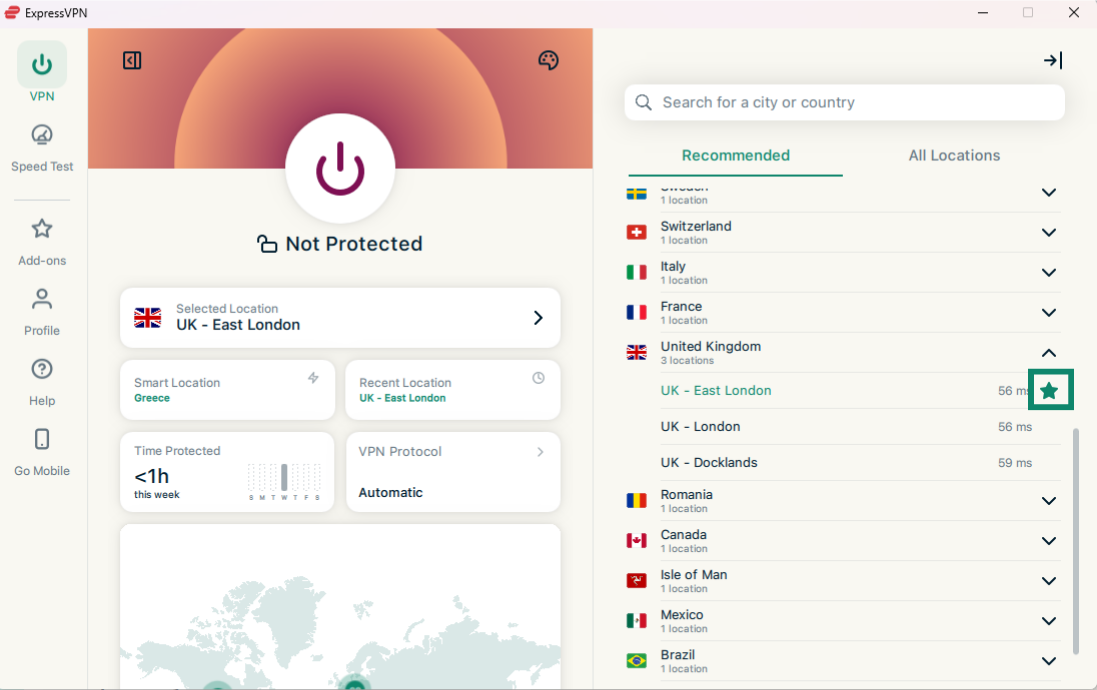Click the weekly usage bar chart
Viewport: 1097px width, 690px height.
pyautogui.click(x=285, y=481)
